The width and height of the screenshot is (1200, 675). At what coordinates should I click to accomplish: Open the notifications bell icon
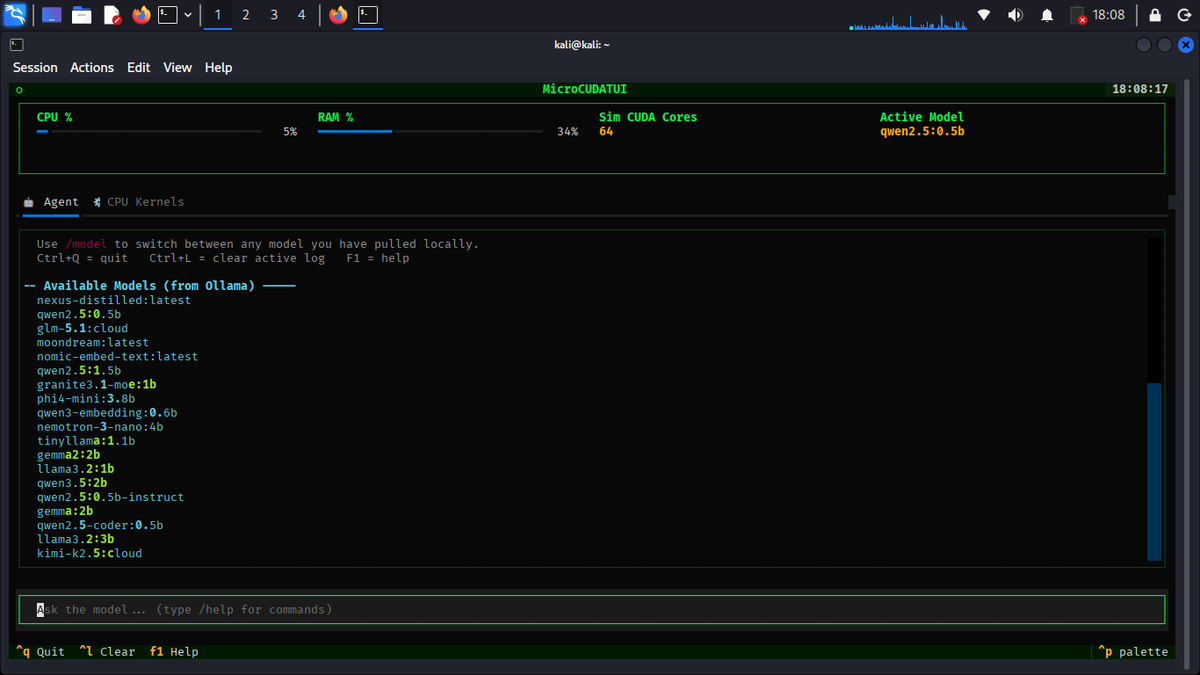coord(1047,15)
